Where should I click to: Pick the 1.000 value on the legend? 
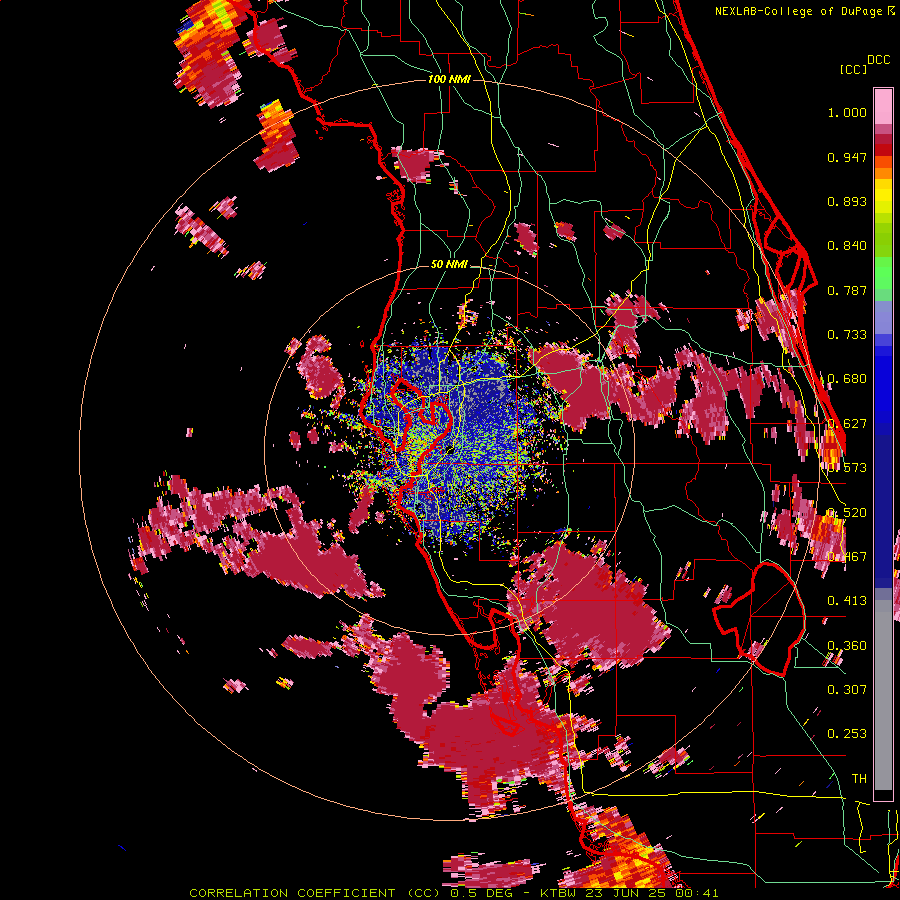point(847,112)
